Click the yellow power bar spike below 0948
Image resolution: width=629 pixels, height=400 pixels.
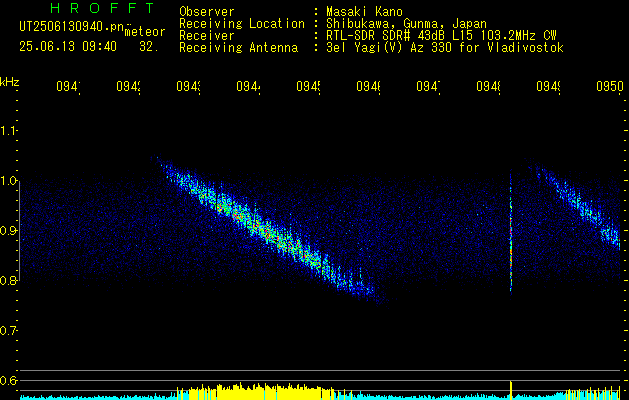511,389
